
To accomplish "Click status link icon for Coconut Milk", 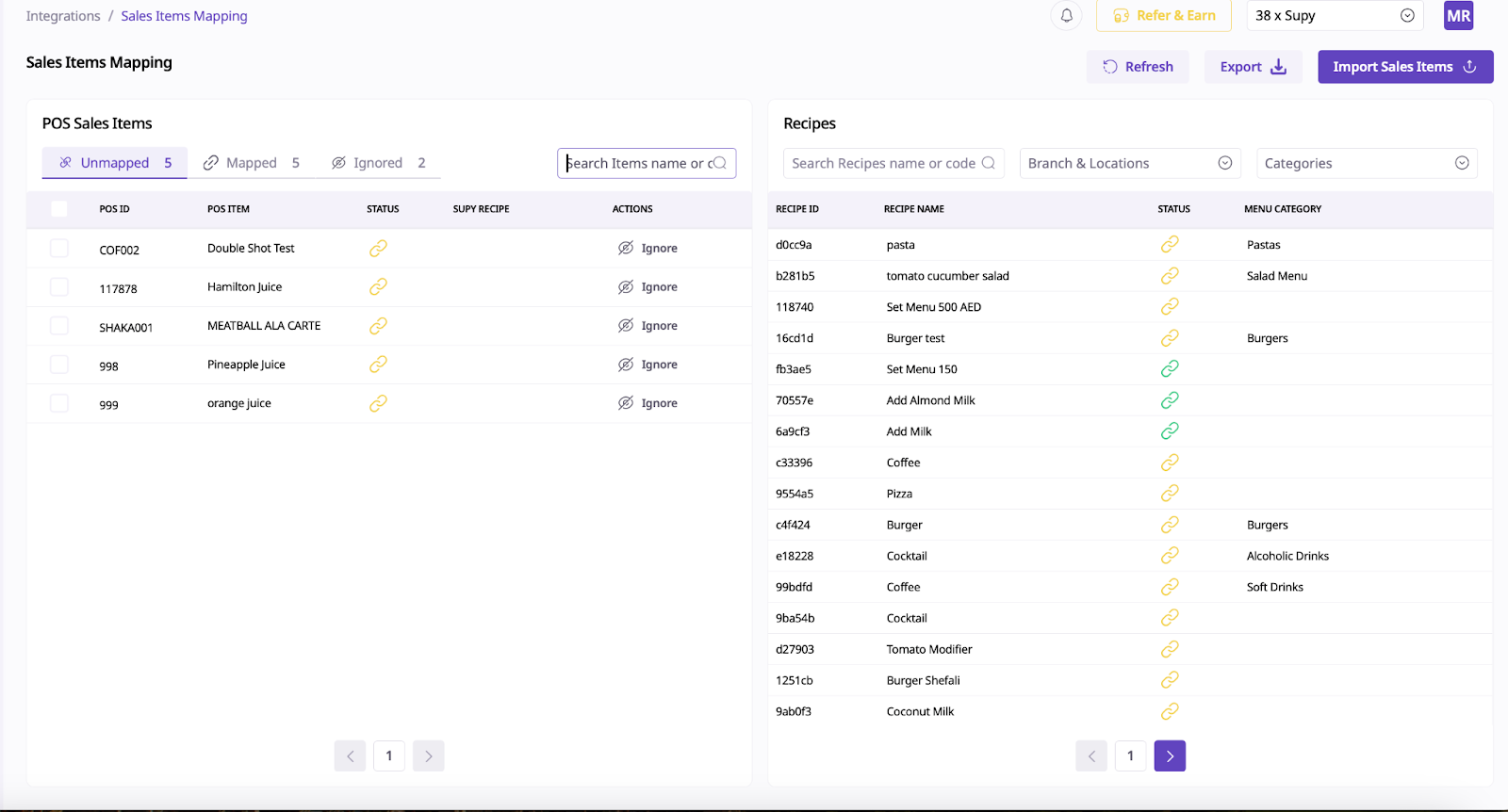I will point(1170,711).
